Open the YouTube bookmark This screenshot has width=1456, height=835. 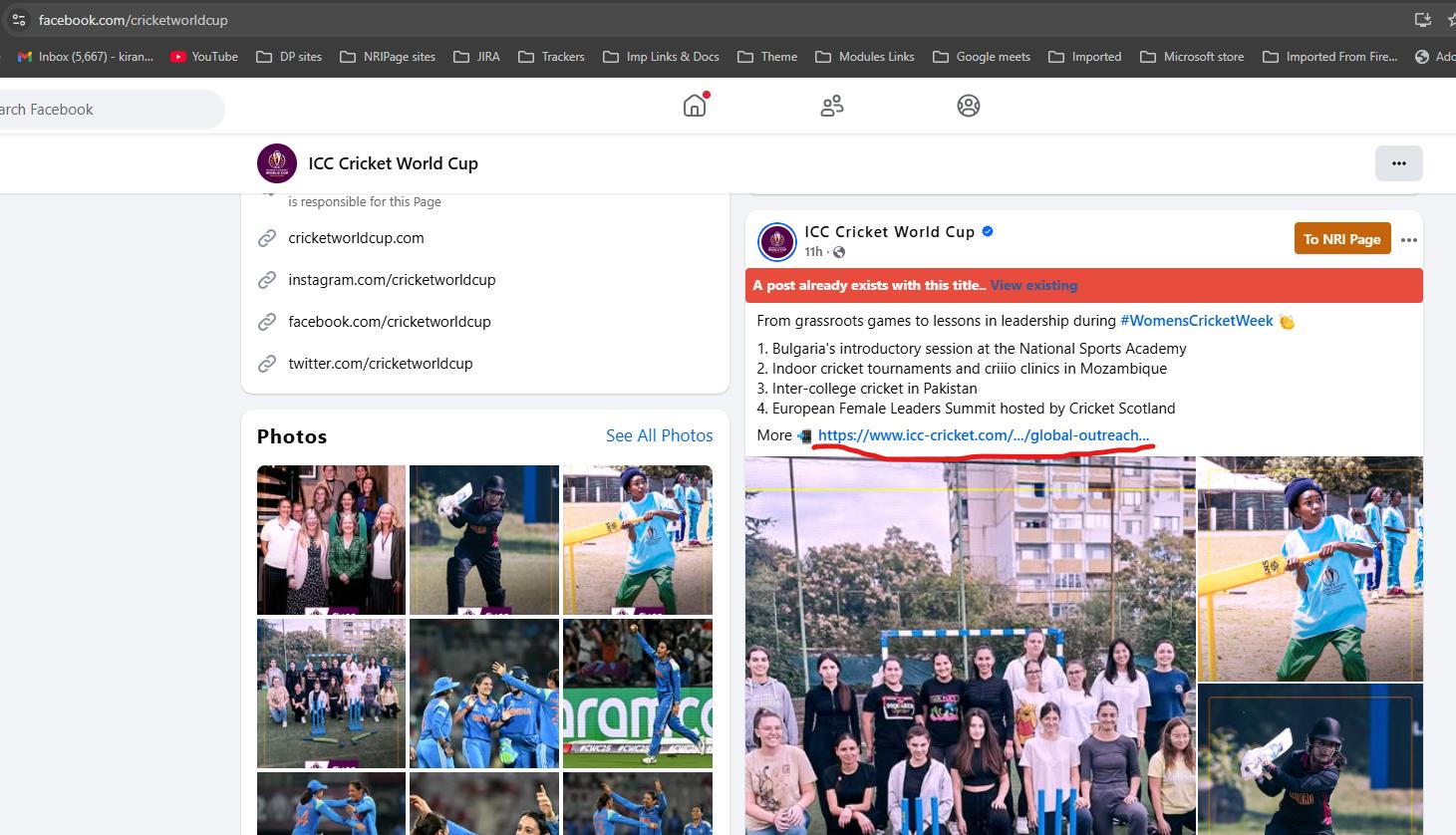[204, 57]
